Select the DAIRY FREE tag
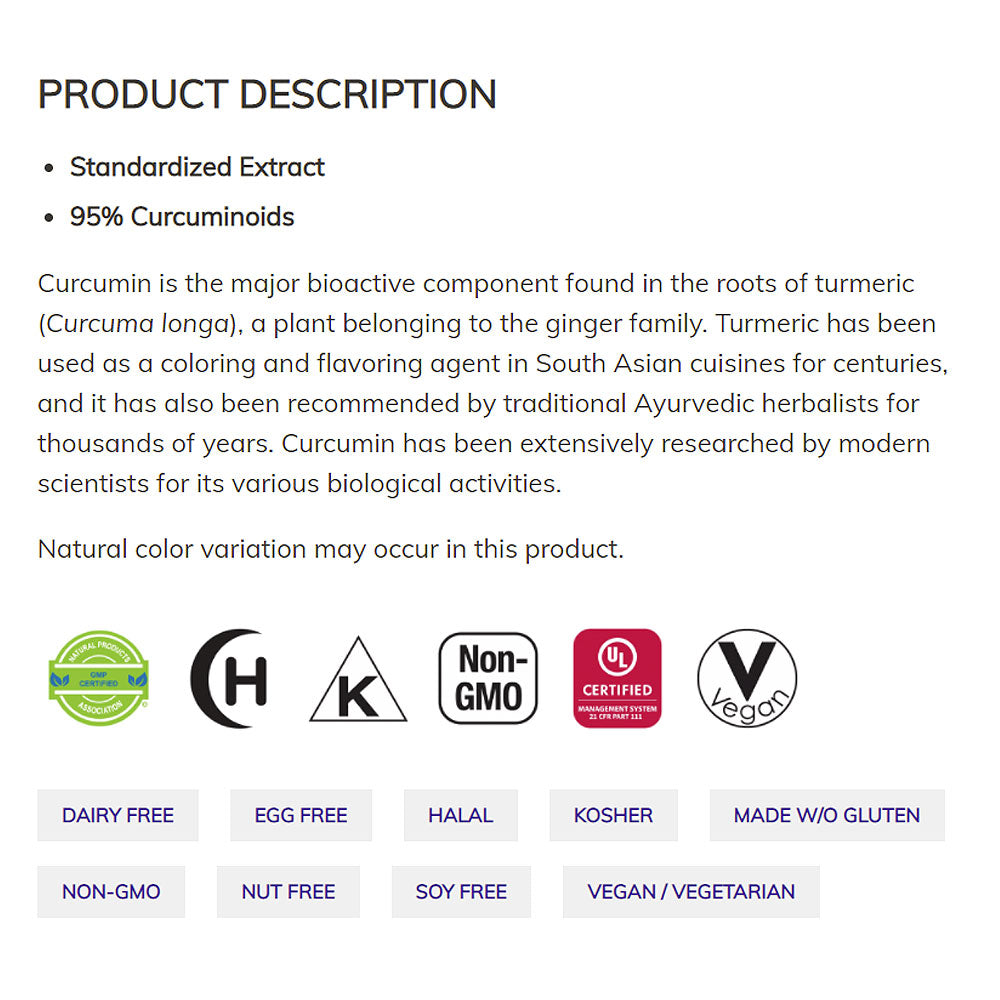 118,815
